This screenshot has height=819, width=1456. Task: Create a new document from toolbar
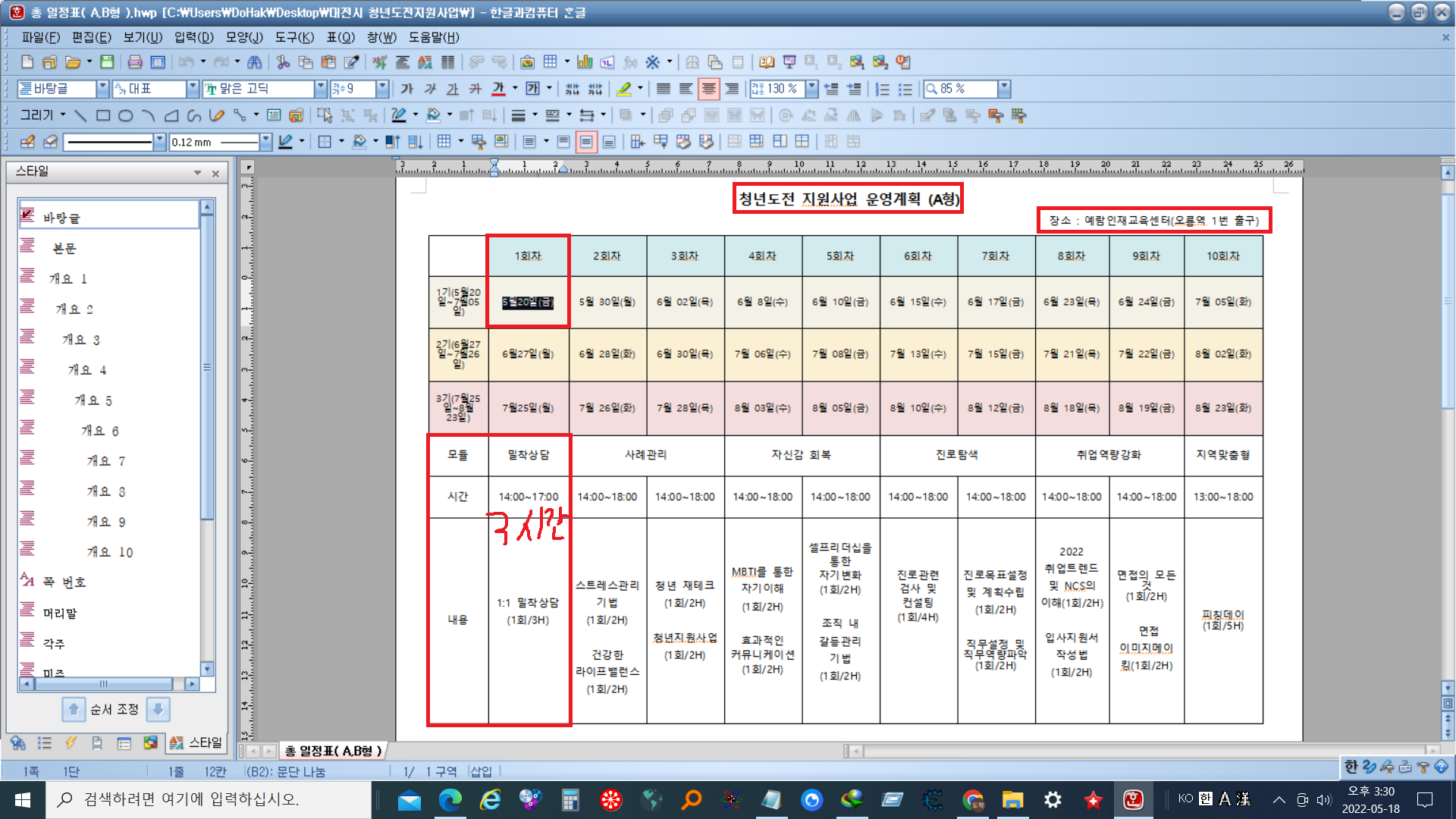[x=27, y=62]
